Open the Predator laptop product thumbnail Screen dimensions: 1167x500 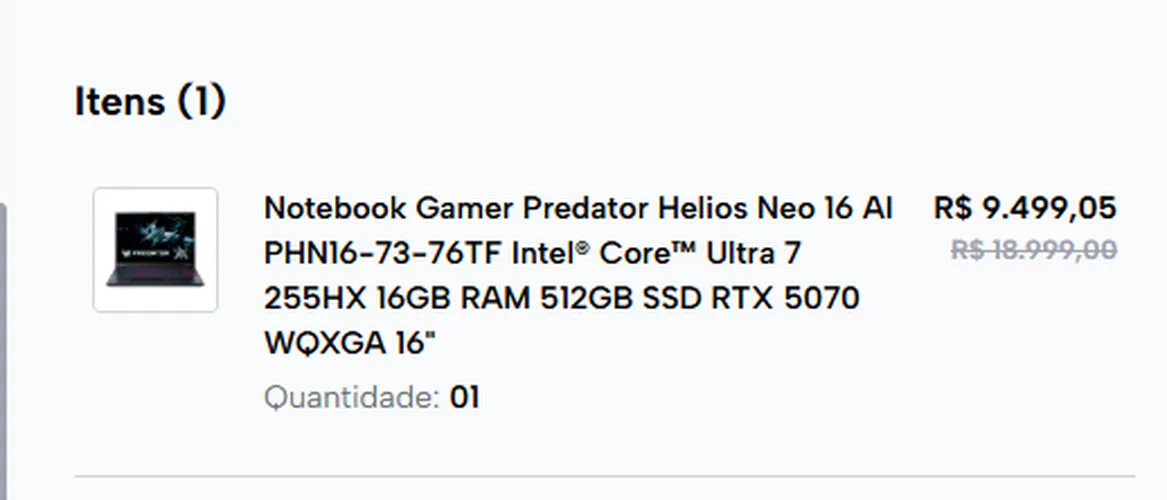pyautogui.click(x=156, y=249)
